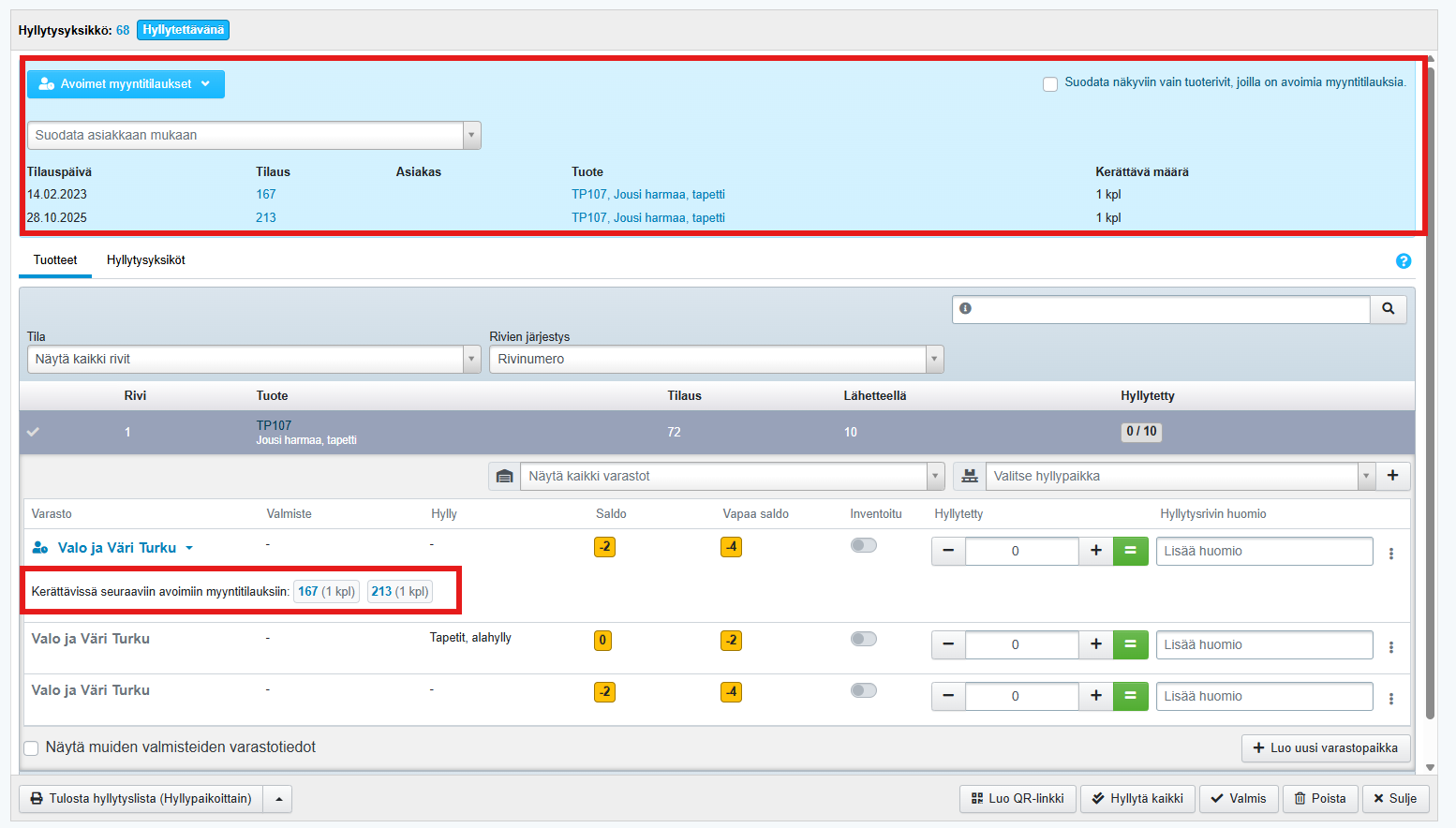Open print options arrow next to Tulosta hyllytyslista
This screenshot has width=1456, height=828.
[277, 799]
